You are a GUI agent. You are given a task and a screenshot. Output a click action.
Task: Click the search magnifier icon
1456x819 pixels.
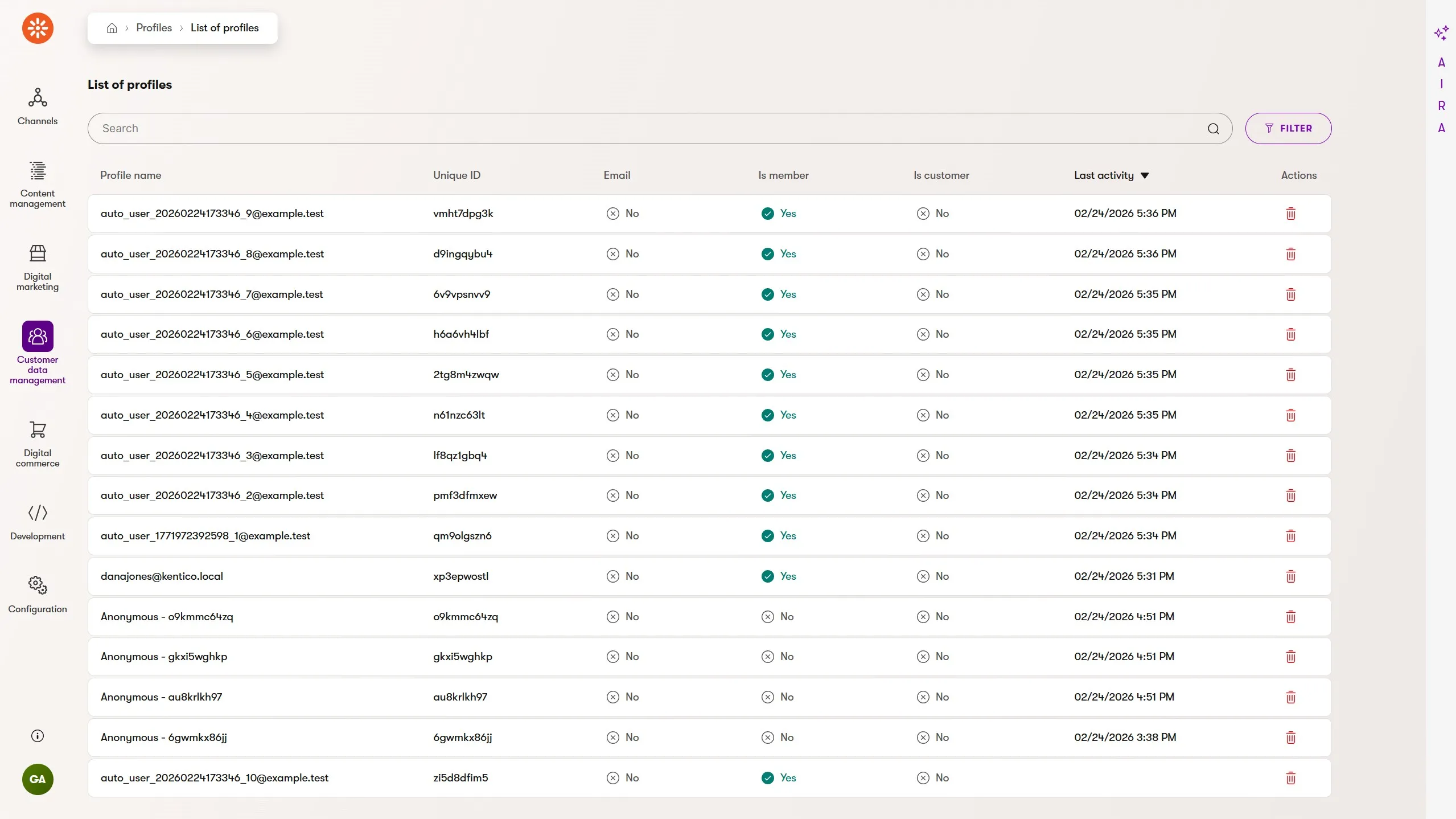(1213, 129)
